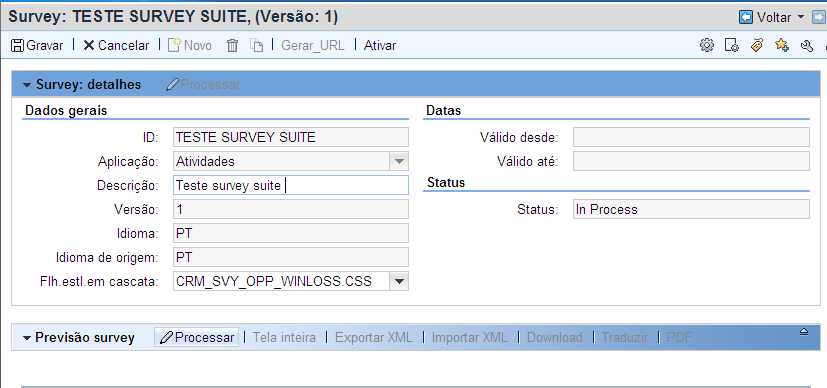Click the Válido até date field
827x388 pixels.
(691, 161)
